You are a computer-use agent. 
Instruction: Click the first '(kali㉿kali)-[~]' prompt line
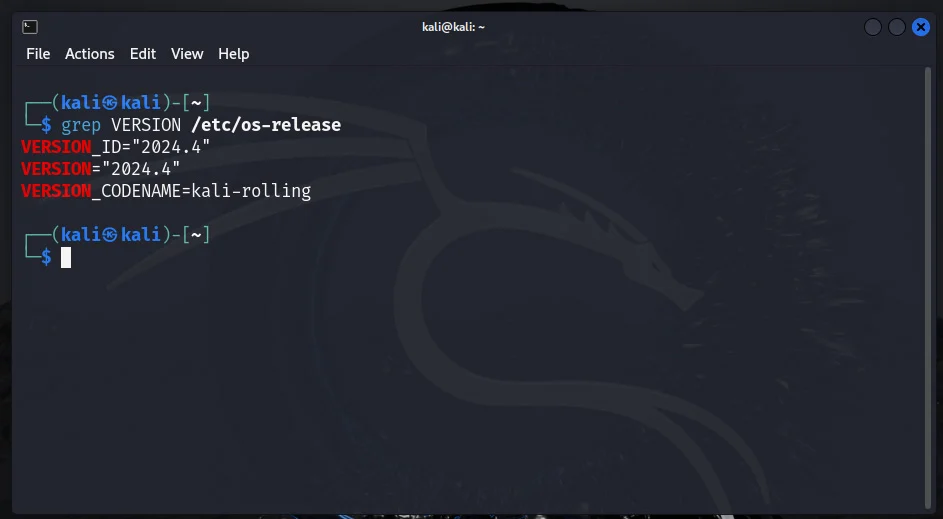tap(131, 102)
